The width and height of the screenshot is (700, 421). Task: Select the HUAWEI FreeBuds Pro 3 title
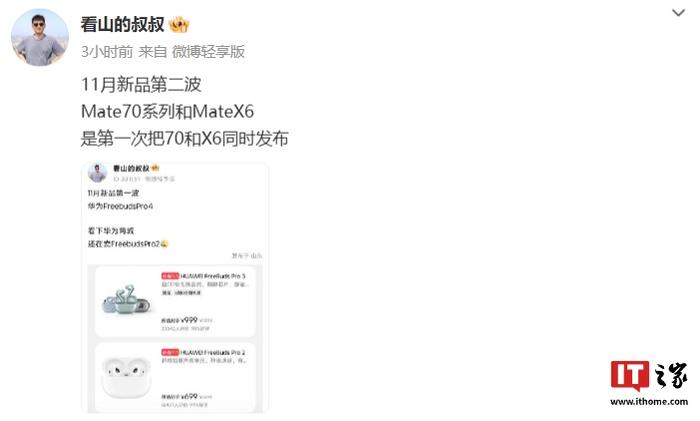coord(213,276)
